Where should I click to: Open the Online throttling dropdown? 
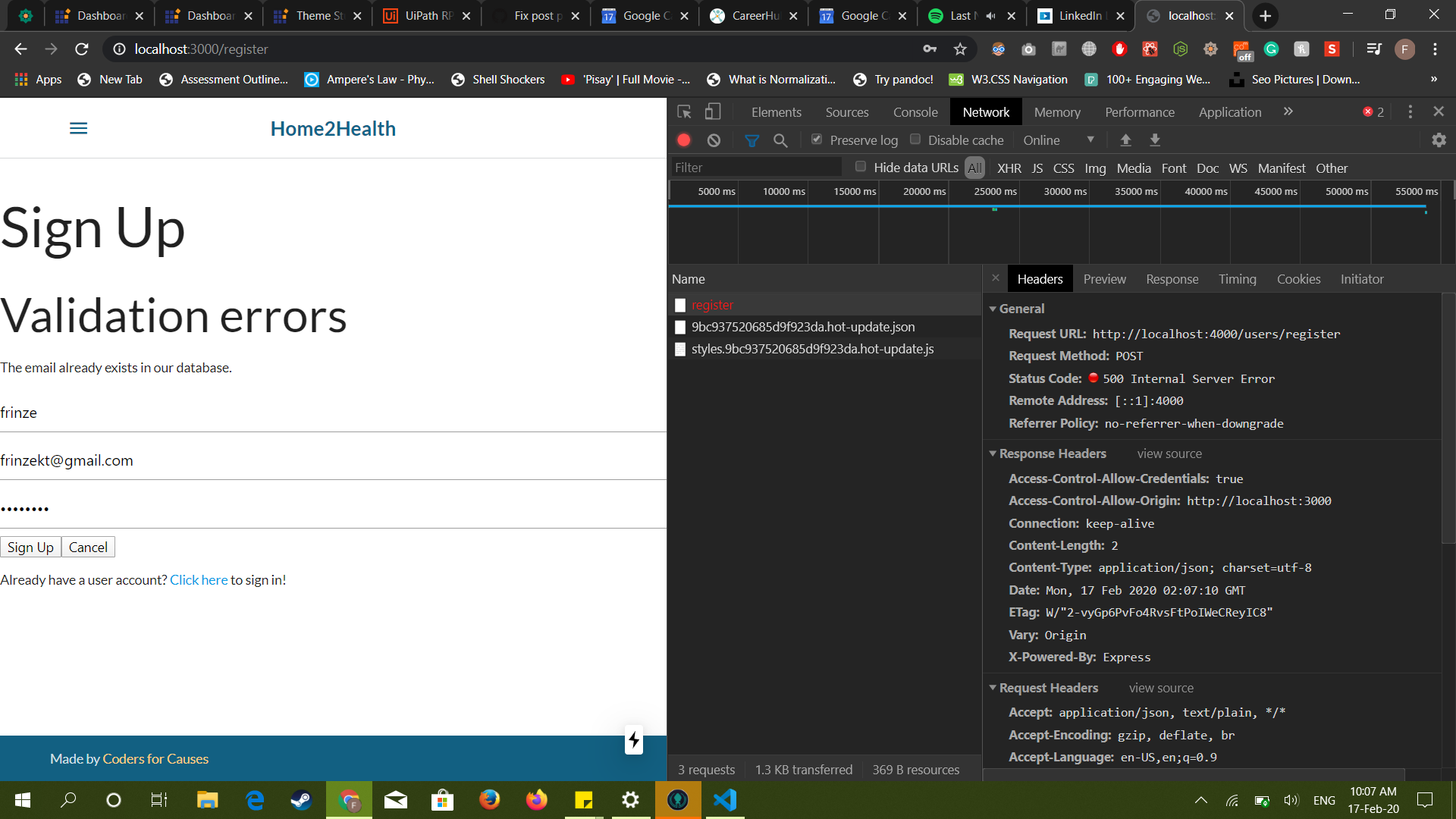click(1059, 140)
